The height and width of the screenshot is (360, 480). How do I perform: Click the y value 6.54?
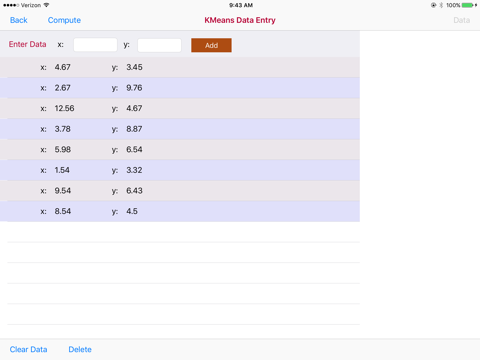134,150
